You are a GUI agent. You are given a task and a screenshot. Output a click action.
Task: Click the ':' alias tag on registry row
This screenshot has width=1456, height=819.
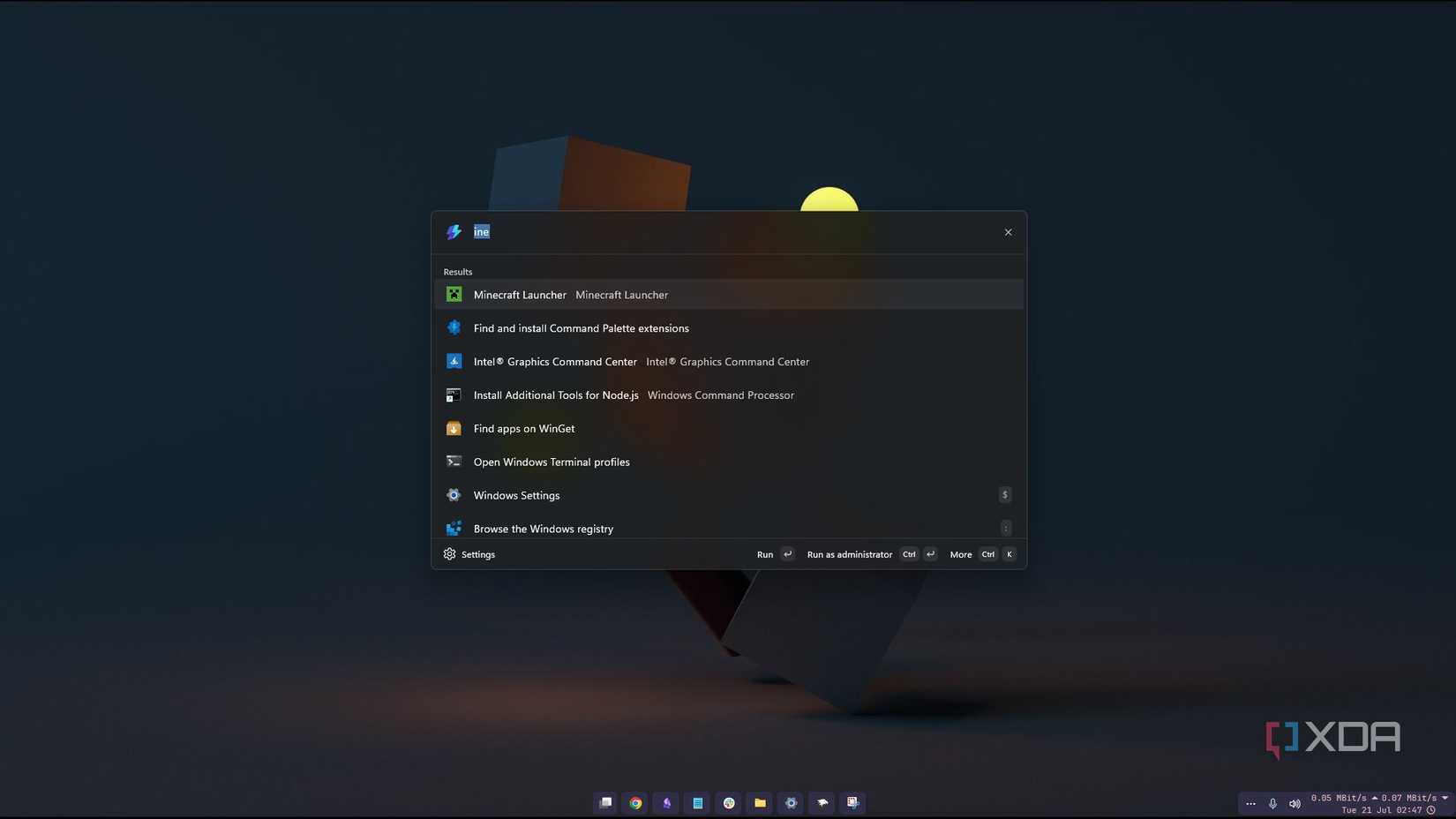pos(1005,529)
